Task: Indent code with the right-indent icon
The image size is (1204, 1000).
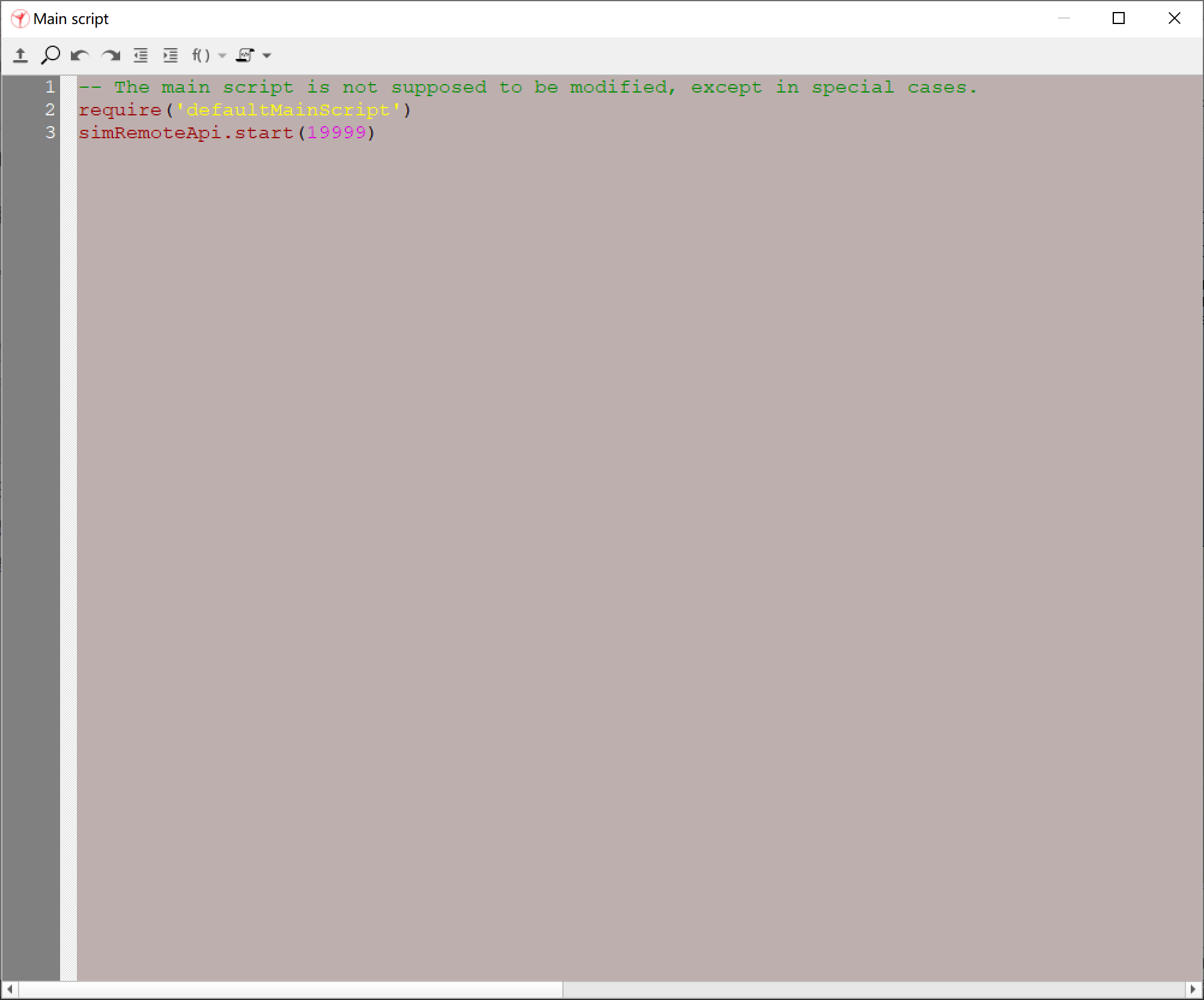Action: [x=171, y=55]
